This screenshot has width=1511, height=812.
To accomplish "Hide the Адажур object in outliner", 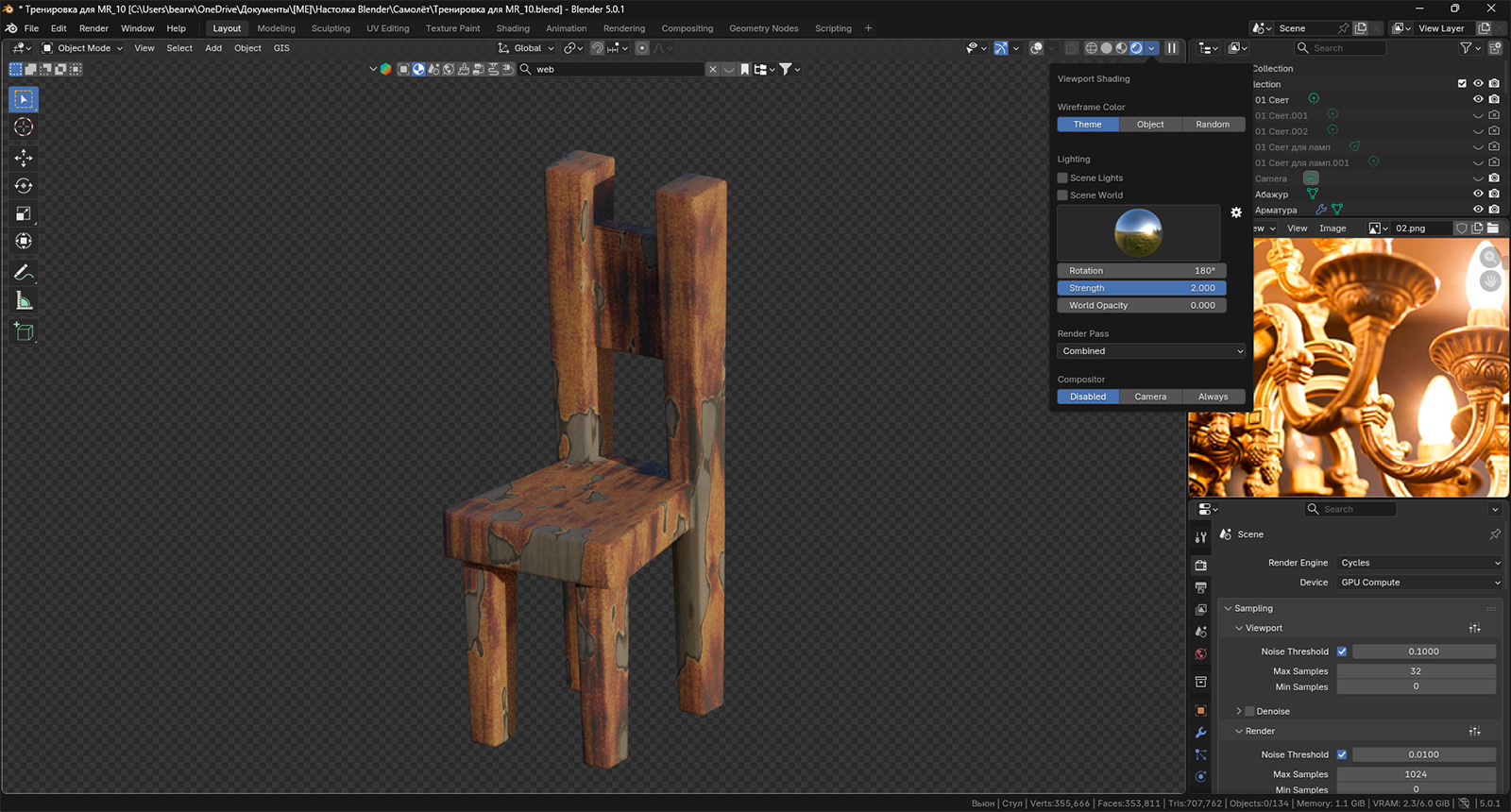I will 1478,194.
